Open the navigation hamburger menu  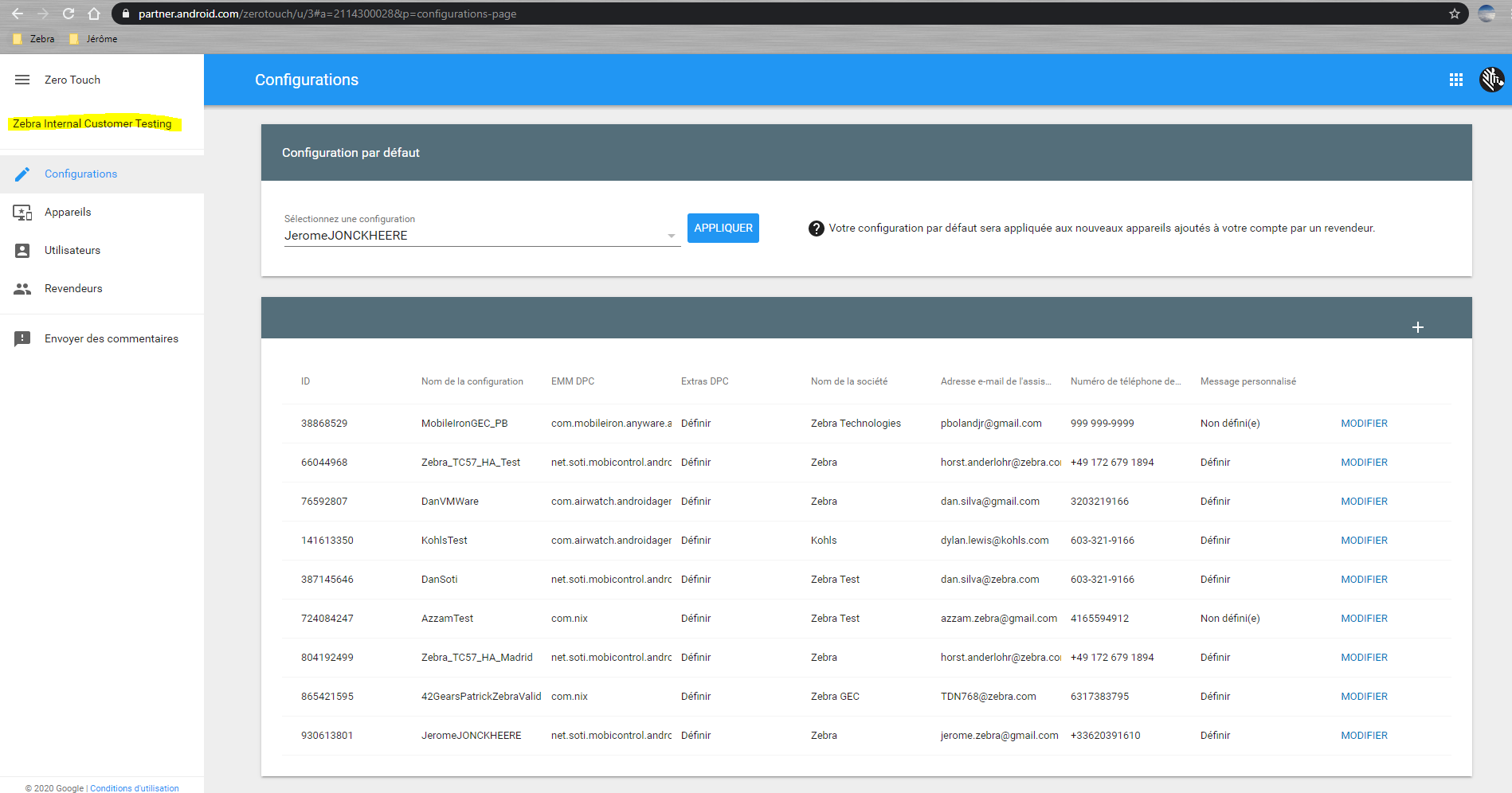22,79
